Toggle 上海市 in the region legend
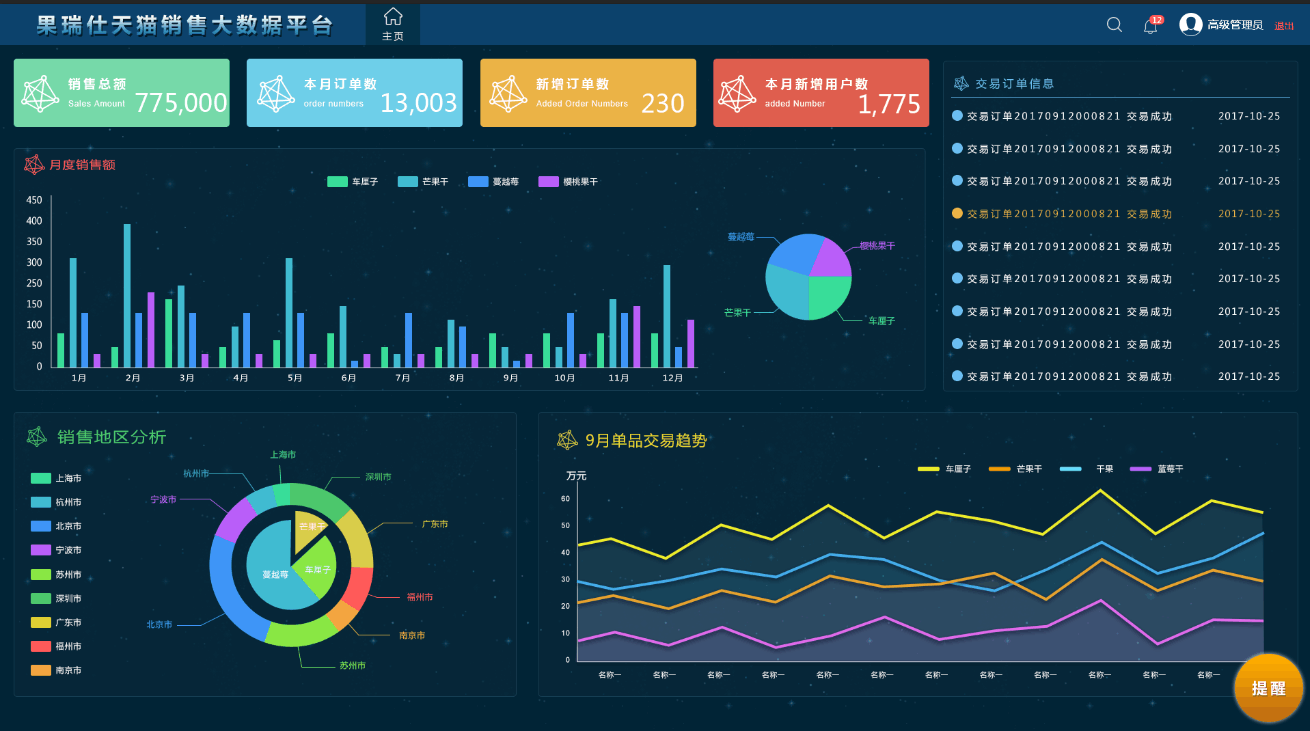The width and height of the screenshot is (1310, 731). [41, 479]
